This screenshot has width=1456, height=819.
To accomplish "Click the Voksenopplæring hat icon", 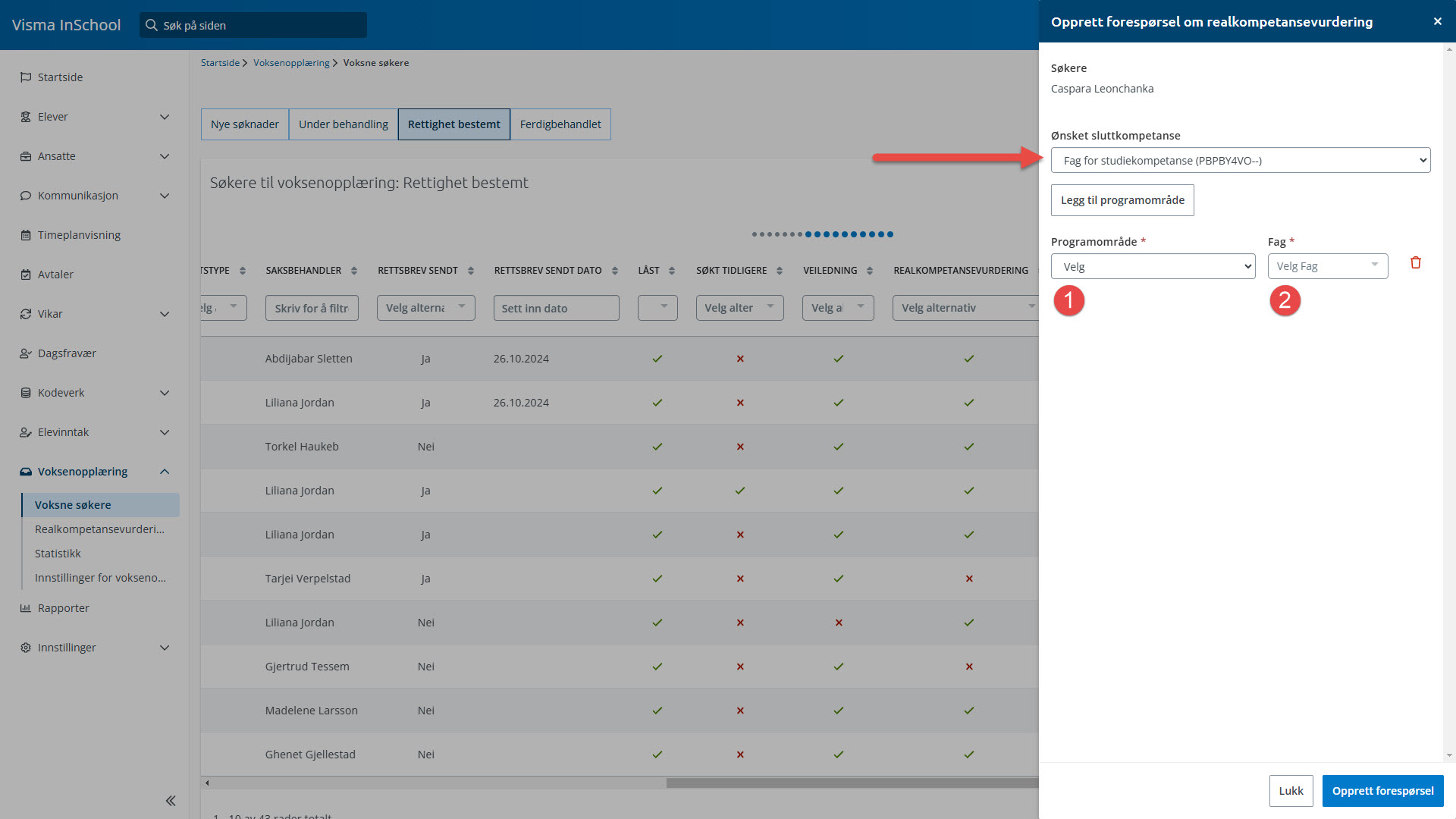I will tap(26, 472).
